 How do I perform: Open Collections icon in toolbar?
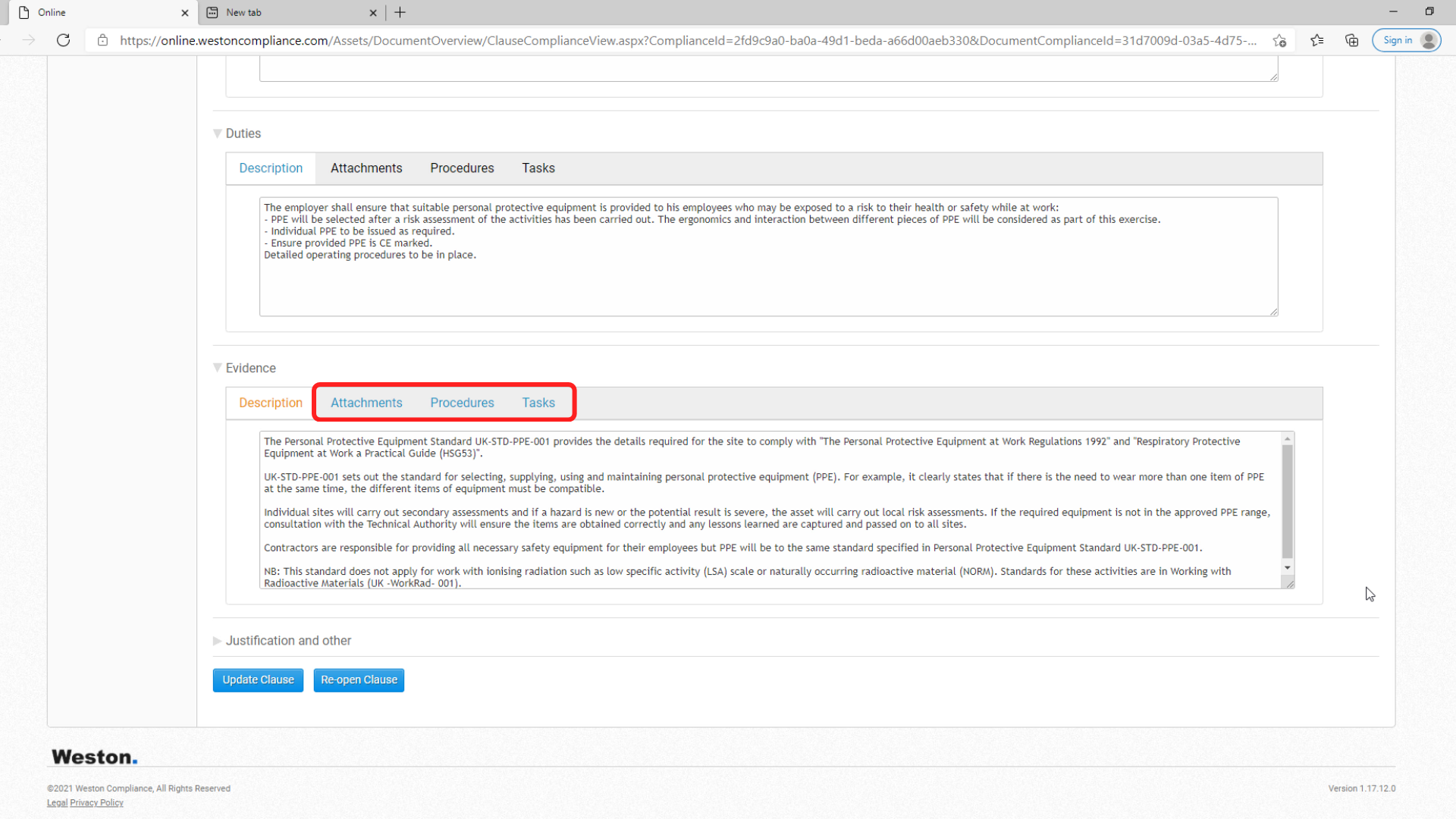[x=1351, y=40]
